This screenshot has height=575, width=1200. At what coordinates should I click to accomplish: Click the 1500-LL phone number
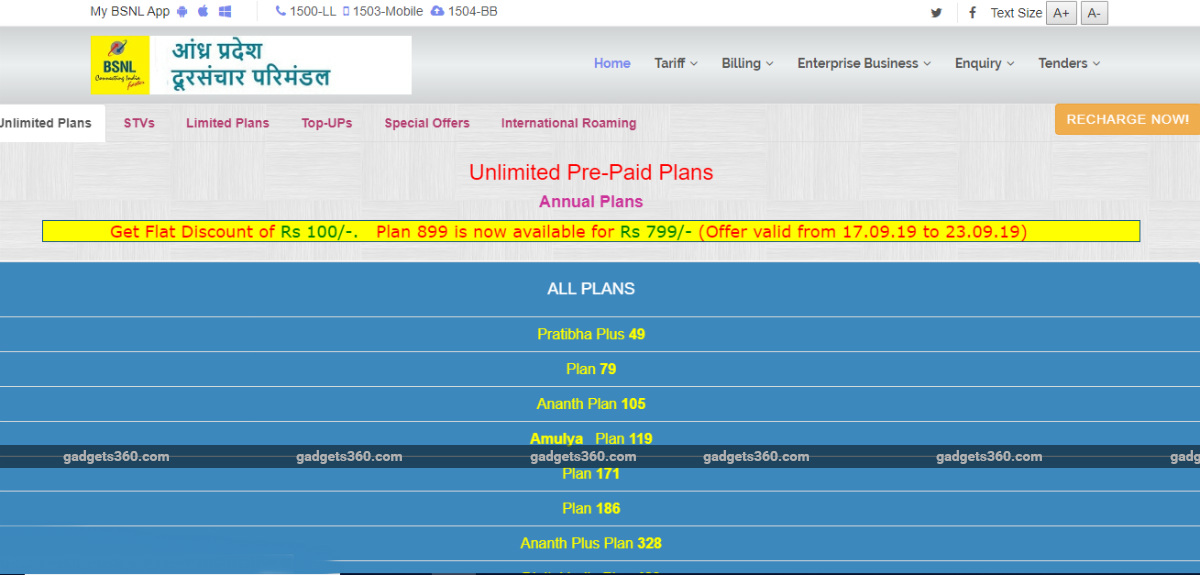(306, 12)
